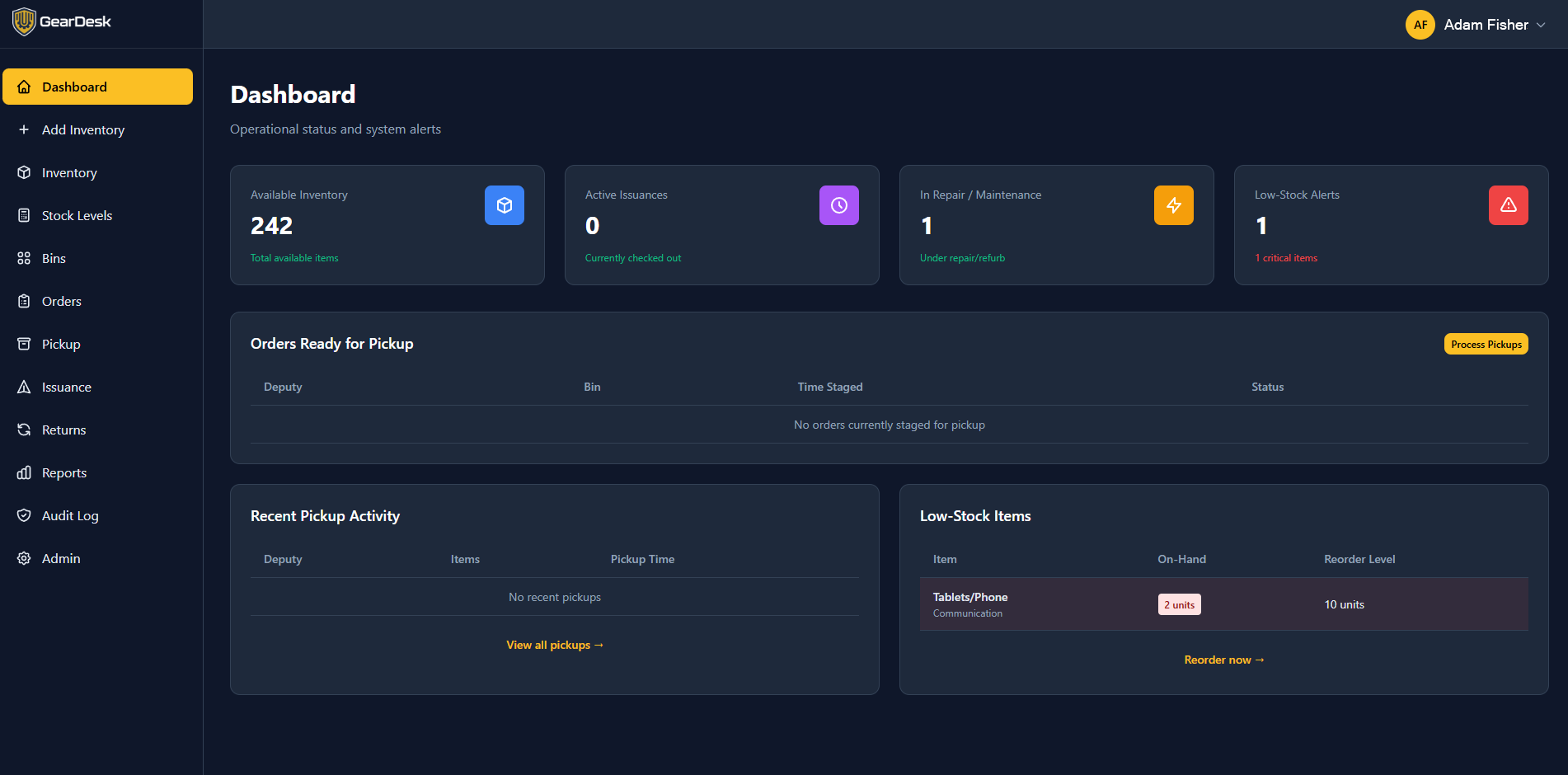
Task: Go to the Returns section
Action: tap(63, 430)
